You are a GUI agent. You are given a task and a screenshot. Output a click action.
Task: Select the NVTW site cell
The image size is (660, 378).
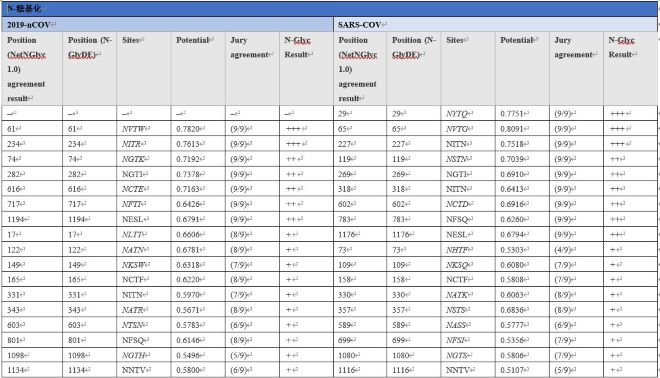pos(144,129)
